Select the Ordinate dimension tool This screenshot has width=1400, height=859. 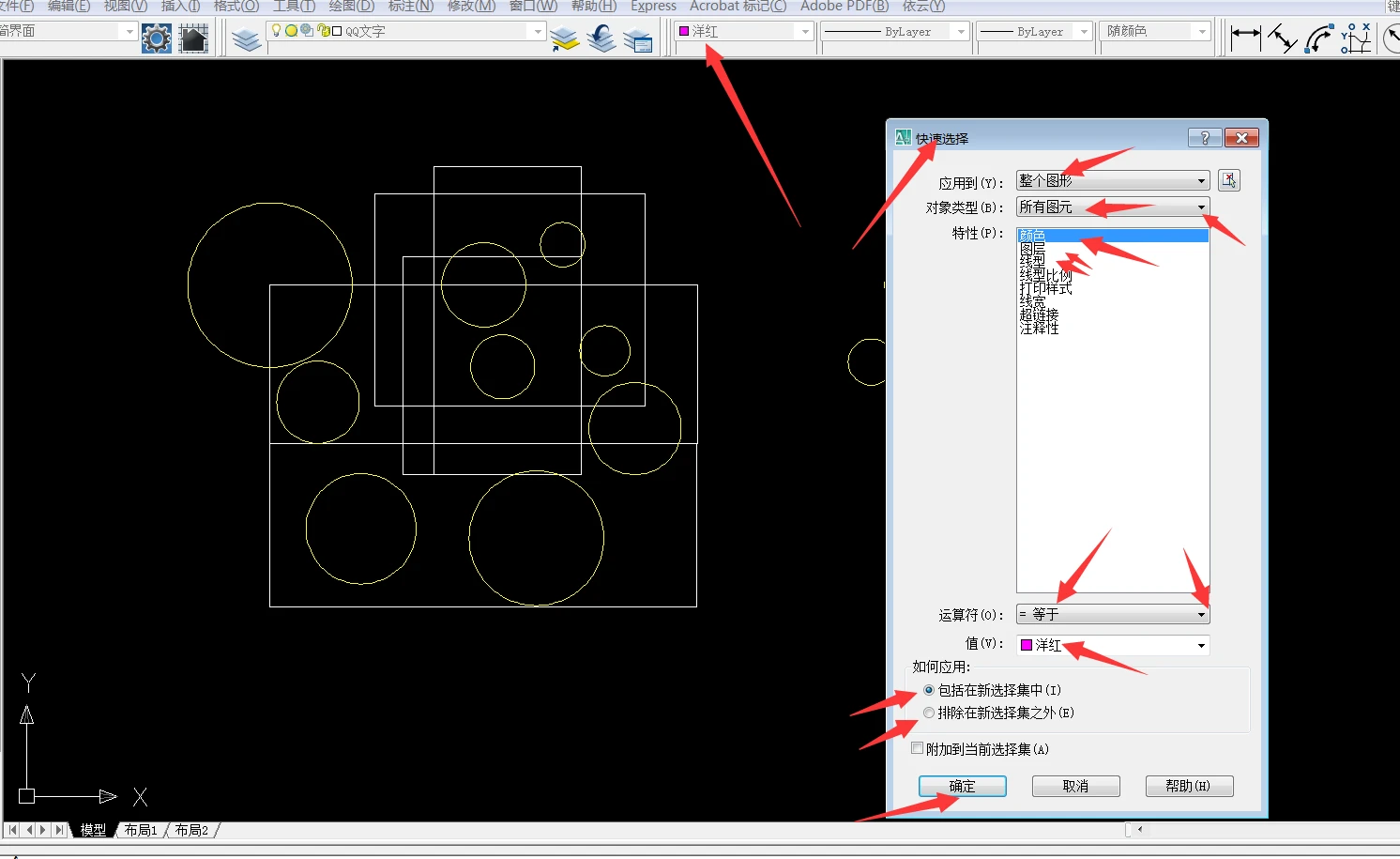coord(1355,38)
